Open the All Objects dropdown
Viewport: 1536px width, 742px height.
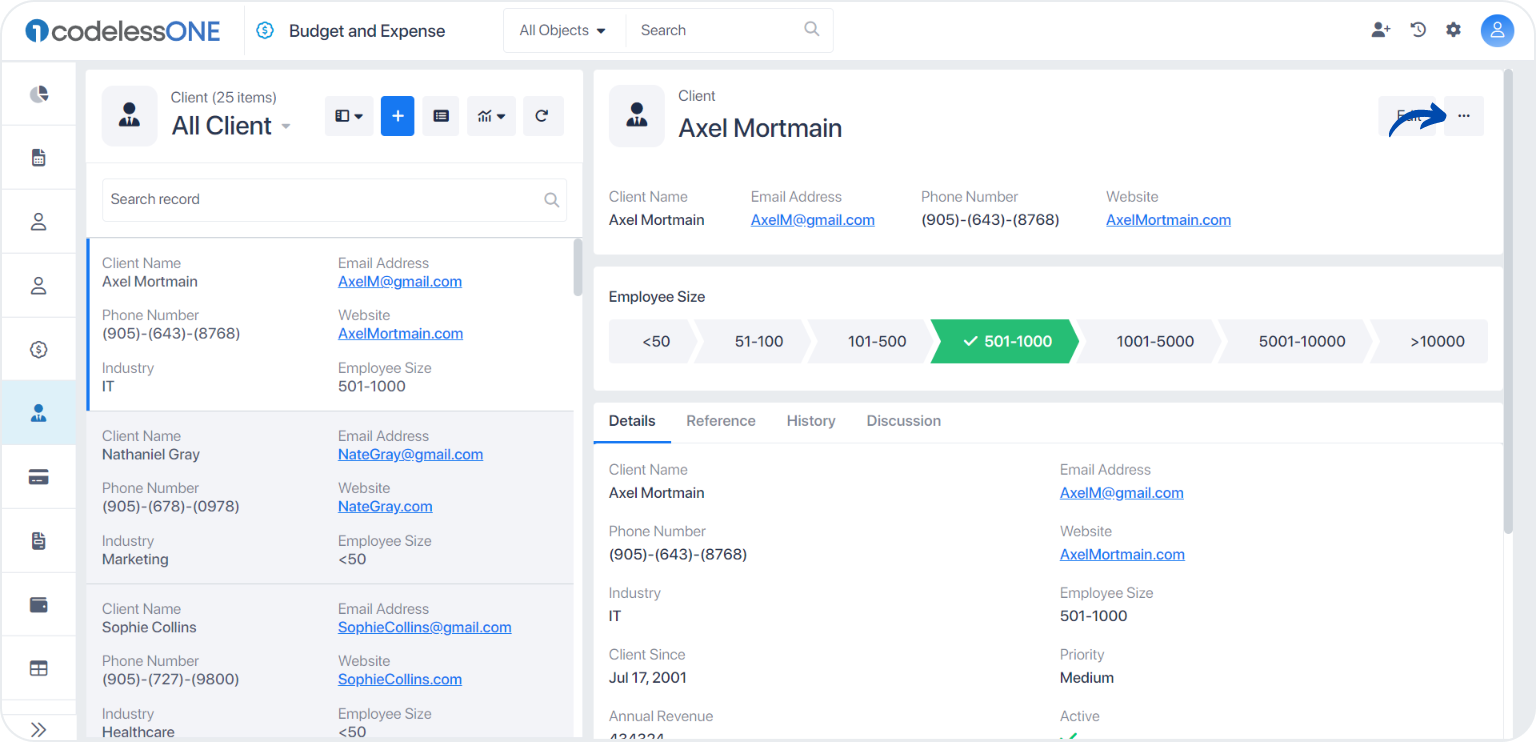pos(563,31)
